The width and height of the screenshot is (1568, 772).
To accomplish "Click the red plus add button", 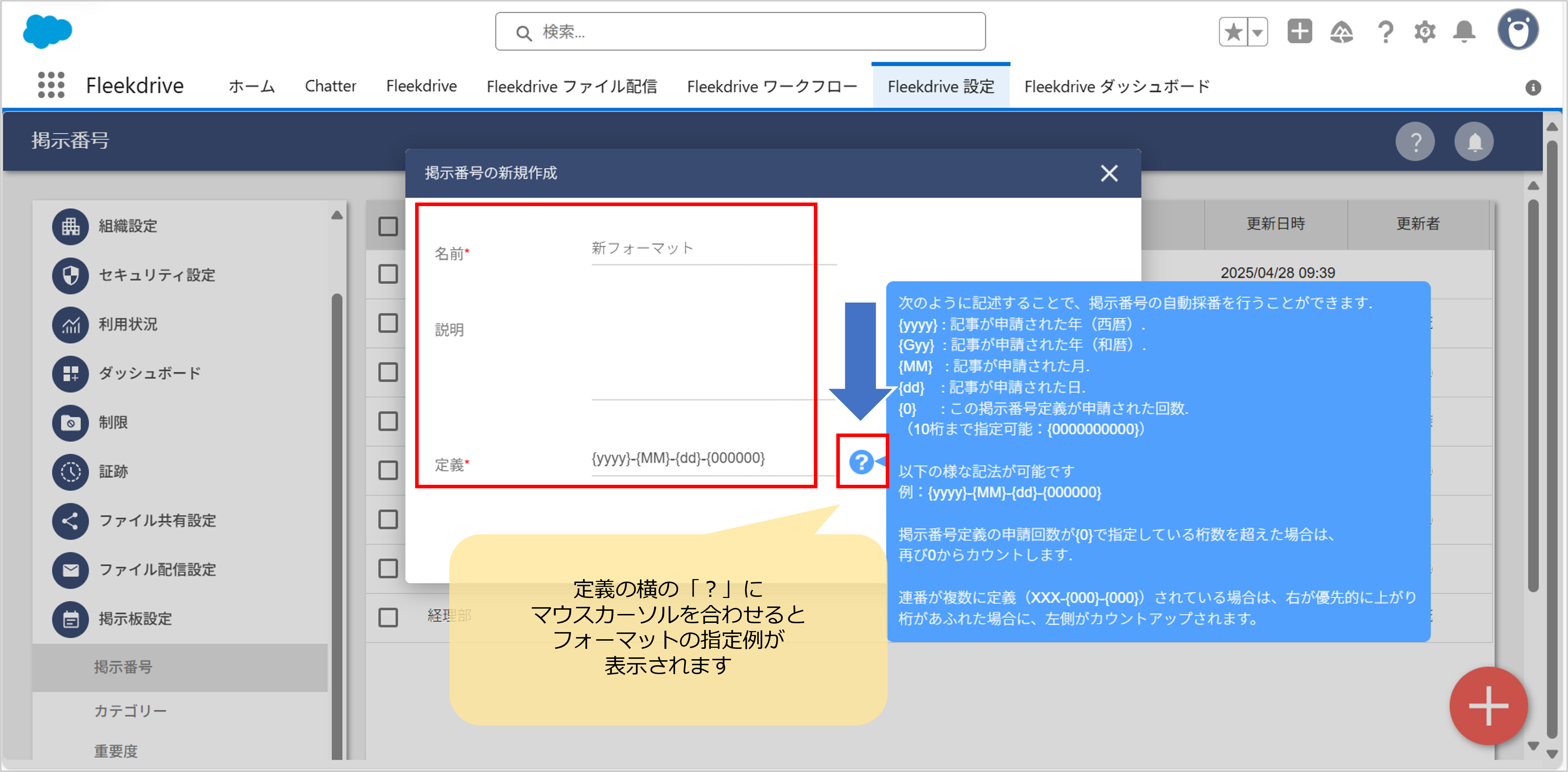I will [x=1488, y=706].
